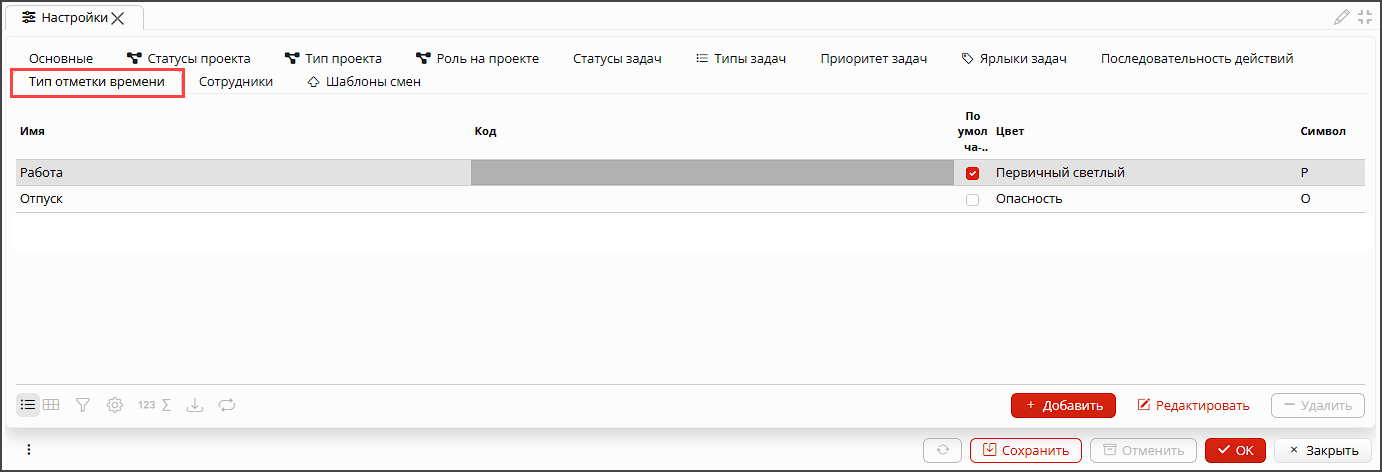The image size is (1382, 472).
Task: Open the Ярлыки задач tab
Action: [1014, 59]
